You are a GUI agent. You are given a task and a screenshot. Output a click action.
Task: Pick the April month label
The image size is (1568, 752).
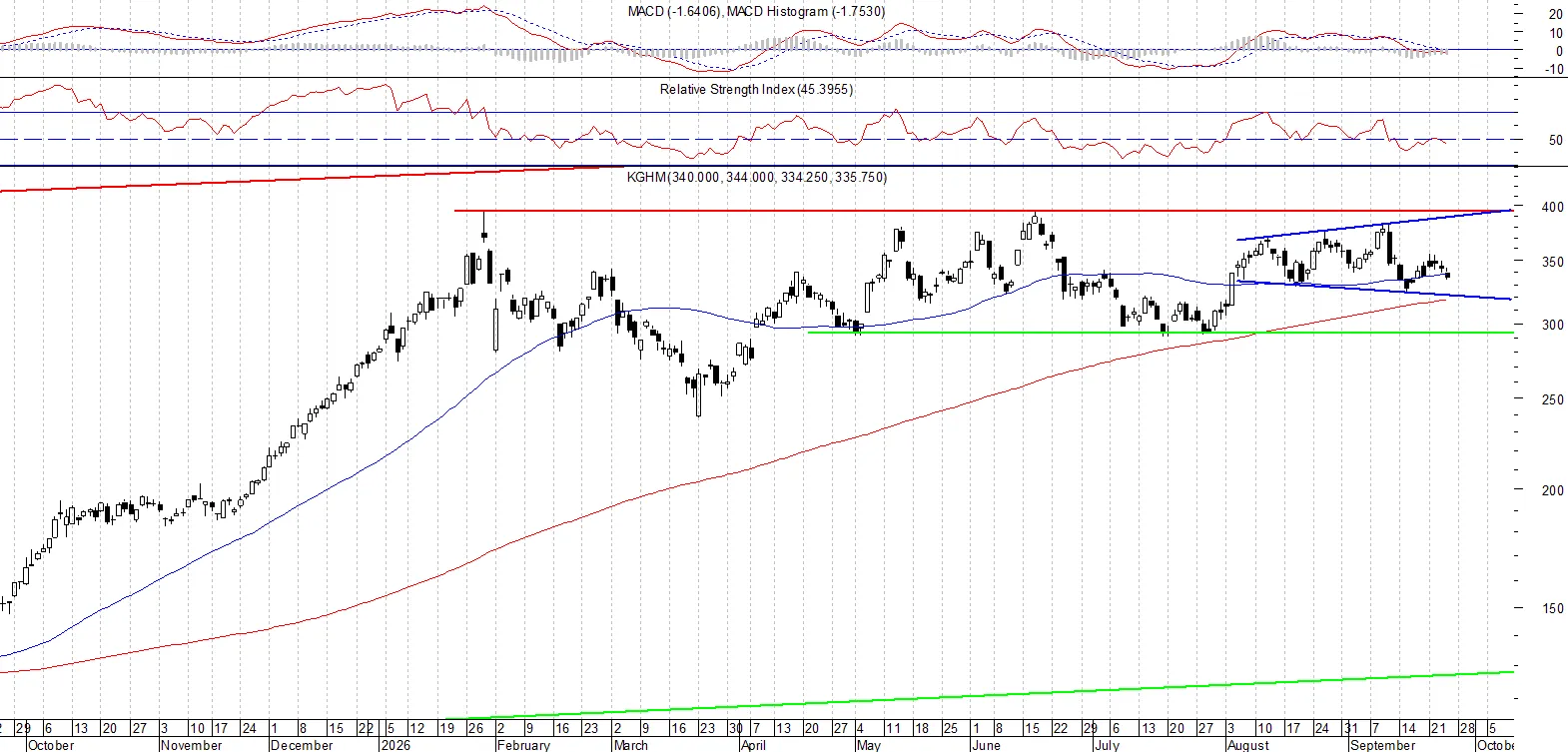[x=753, y=745]
